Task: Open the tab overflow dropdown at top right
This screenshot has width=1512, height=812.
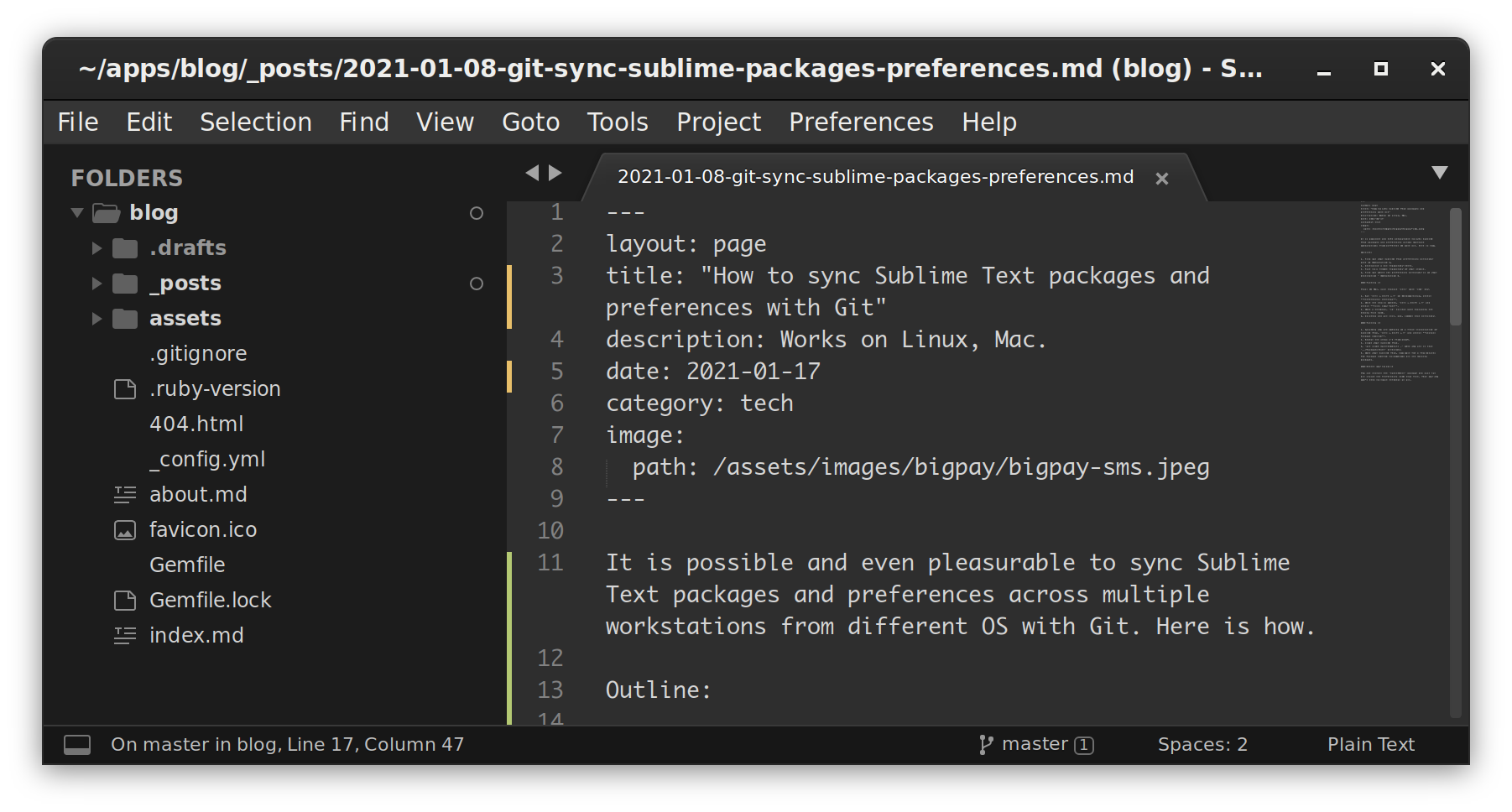Action: 1441,171
